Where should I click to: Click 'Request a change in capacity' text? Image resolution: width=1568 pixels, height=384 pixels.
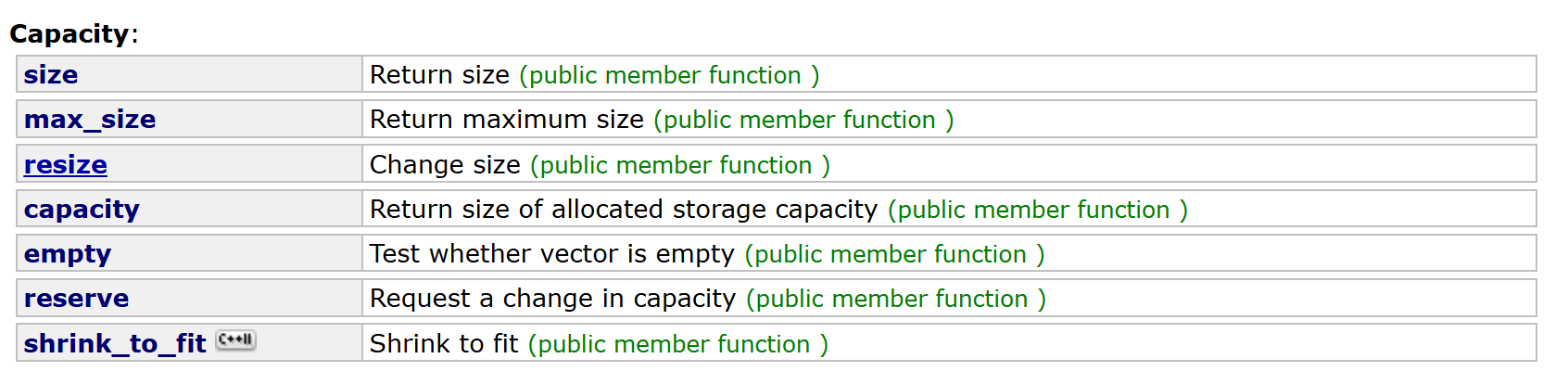pos(552,299)
